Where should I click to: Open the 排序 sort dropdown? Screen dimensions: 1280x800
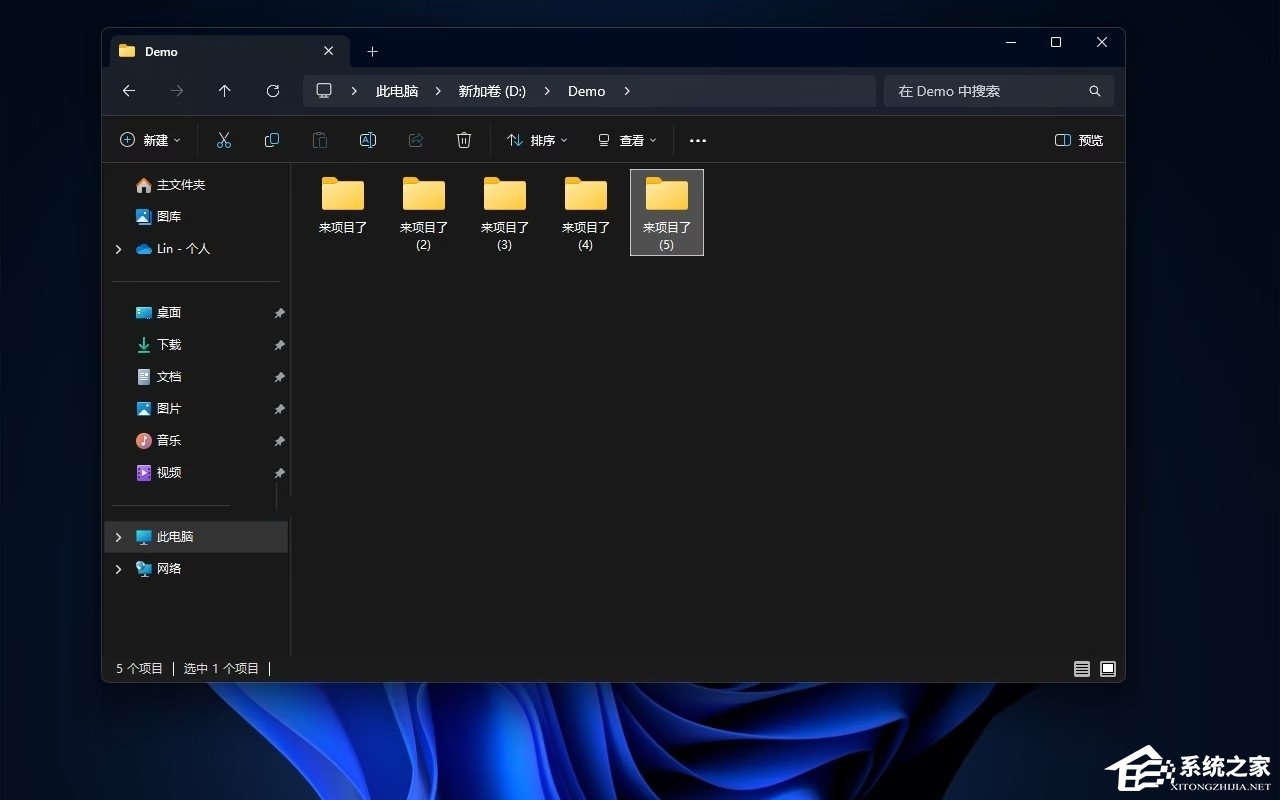537,140
